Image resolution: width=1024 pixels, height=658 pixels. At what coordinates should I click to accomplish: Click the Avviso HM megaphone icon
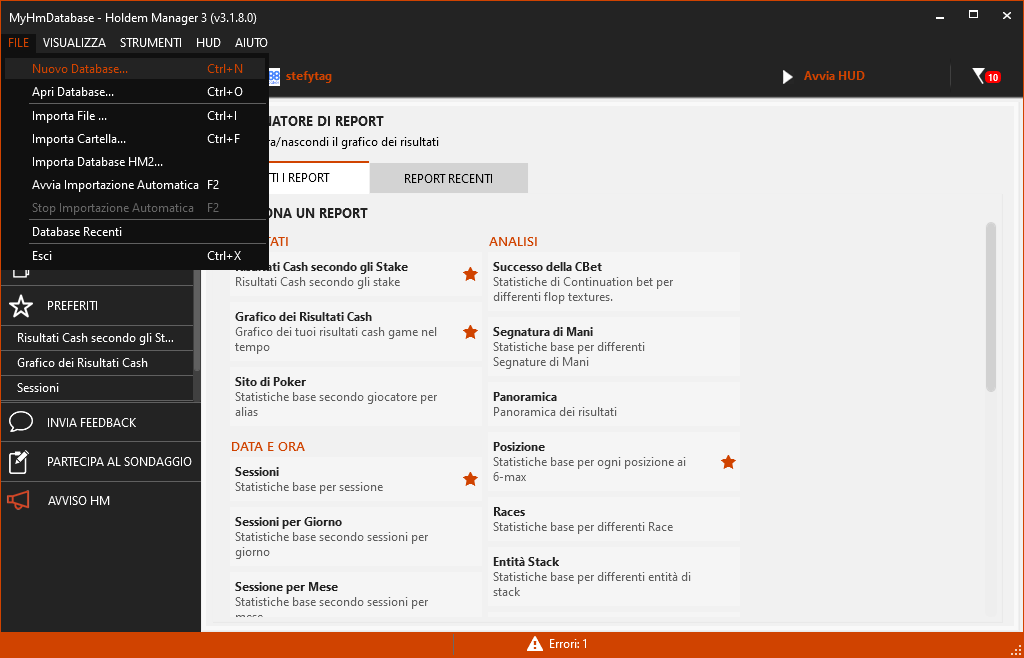coord(18,500)
